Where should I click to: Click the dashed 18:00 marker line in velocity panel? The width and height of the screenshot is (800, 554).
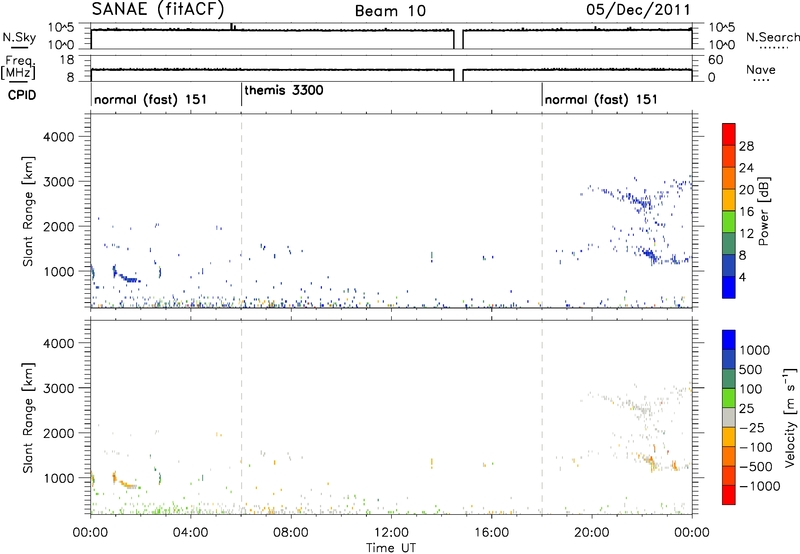(542, 417)
